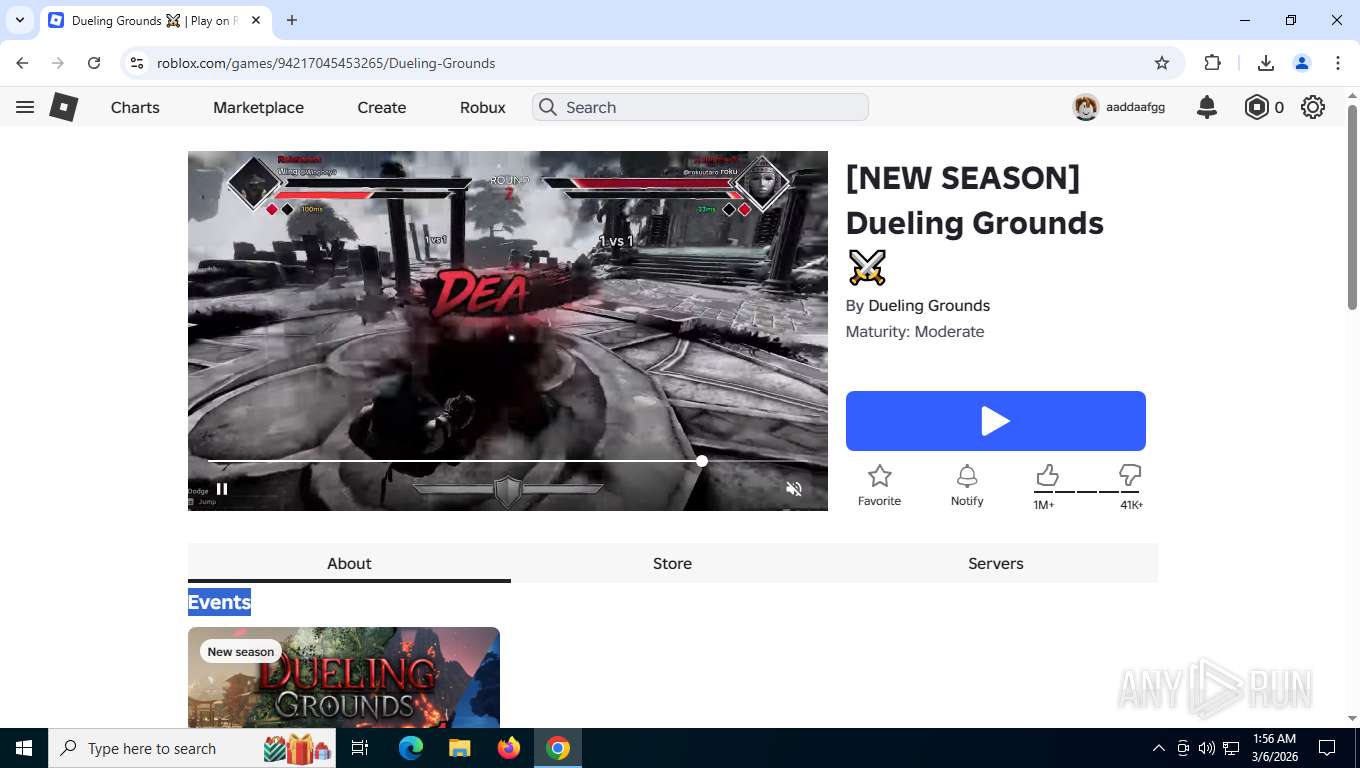Show hidden system tray icons

click(1159, 748)
